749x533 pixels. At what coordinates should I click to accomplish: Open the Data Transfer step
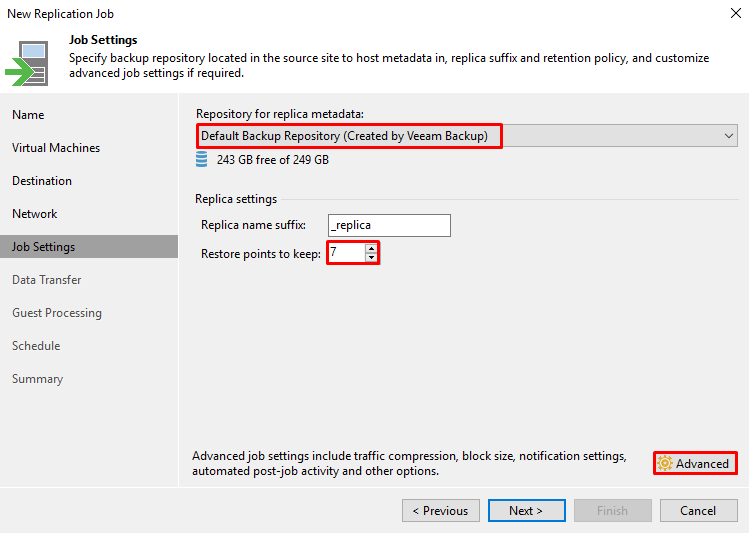[46, 280]
